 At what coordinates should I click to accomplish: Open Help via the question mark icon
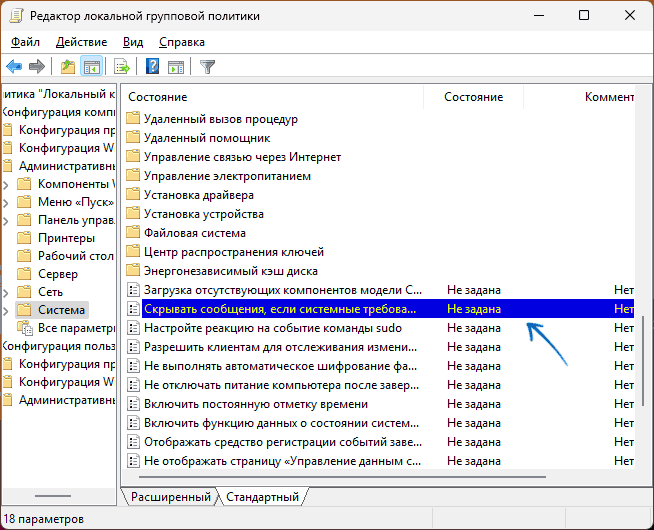coord(152,67)
